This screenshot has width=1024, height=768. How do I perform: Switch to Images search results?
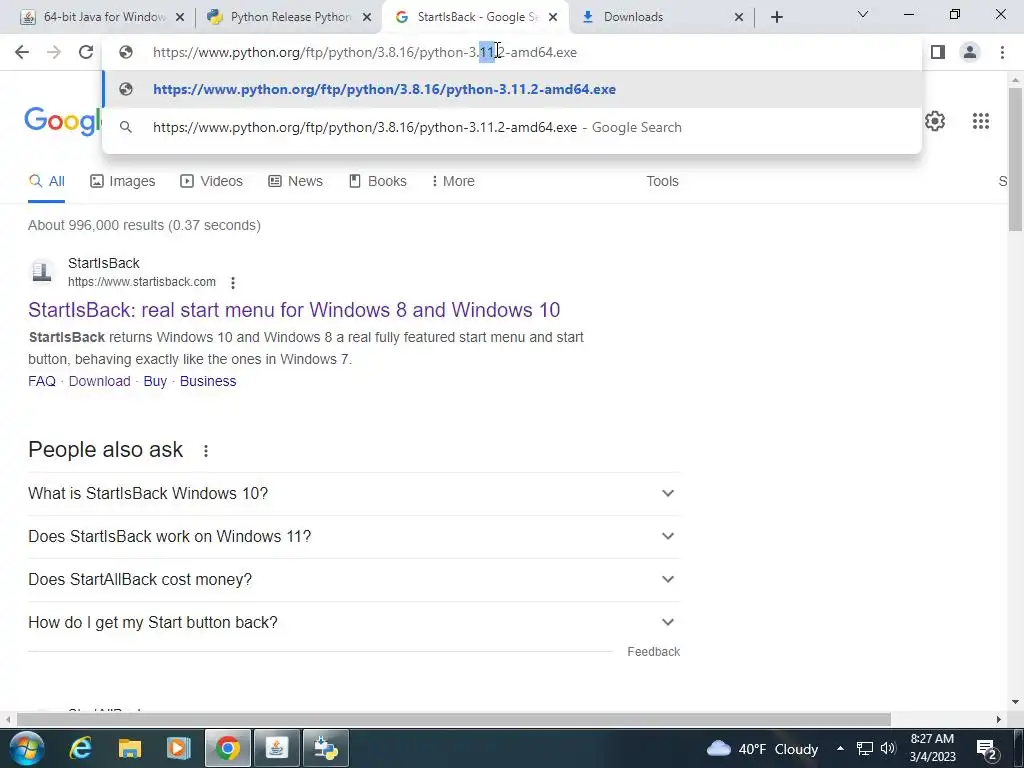click(122, 182)
